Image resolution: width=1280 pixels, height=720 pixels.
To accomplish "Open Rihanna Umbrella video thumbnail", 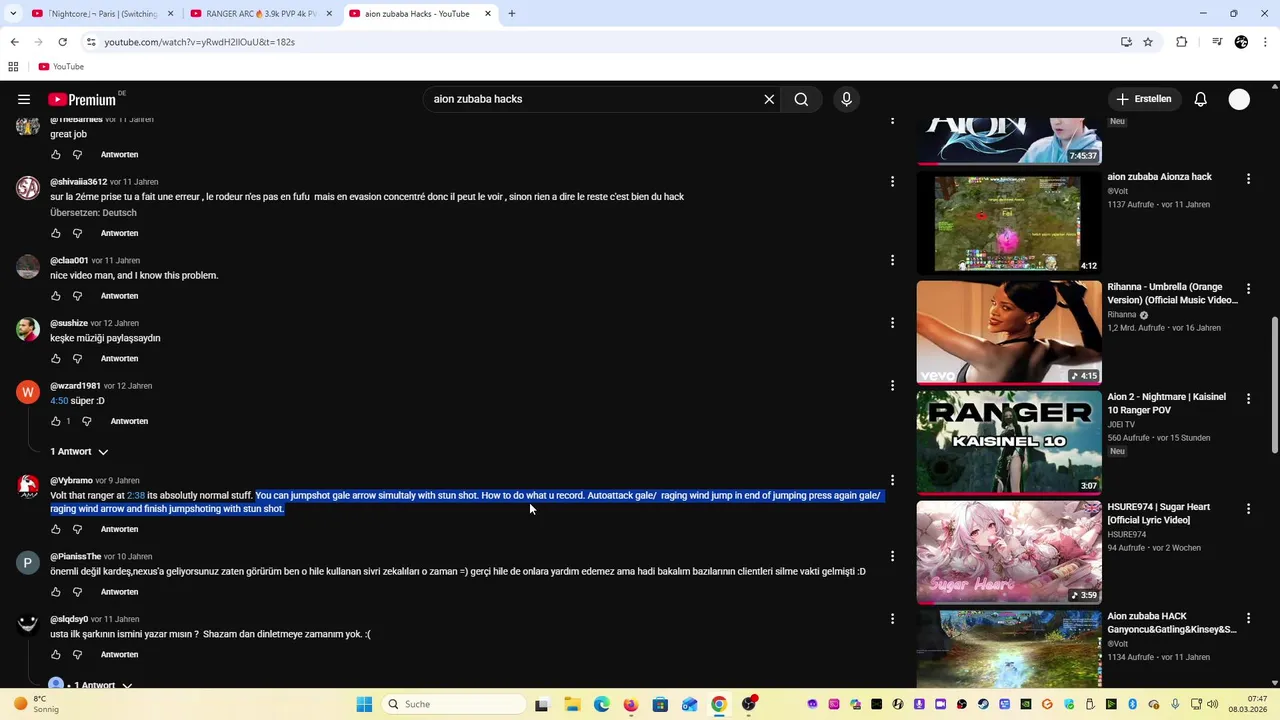I will [1009, 332].
